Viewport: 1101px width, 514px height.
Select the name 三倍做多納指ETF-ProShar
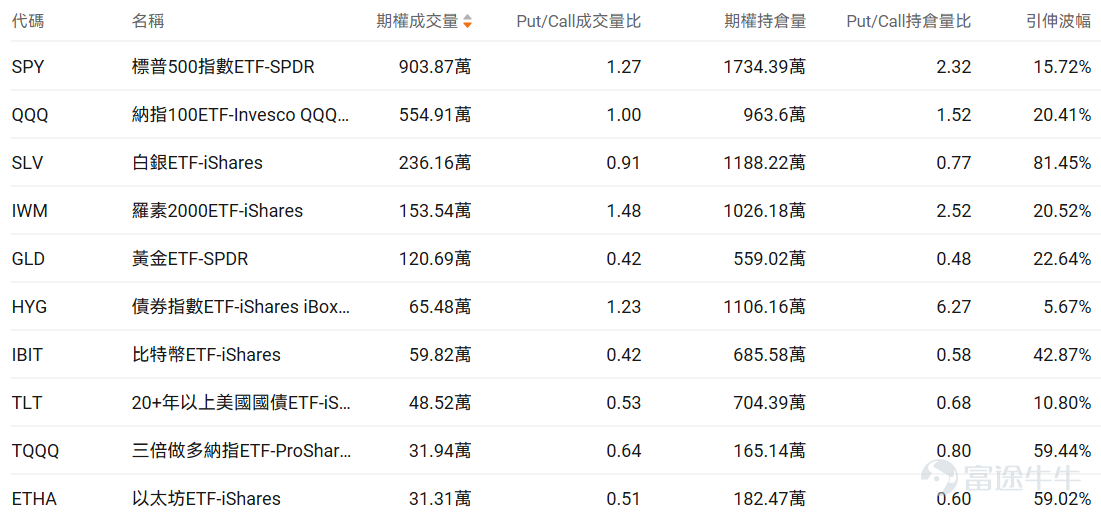(x=242, y=451)
